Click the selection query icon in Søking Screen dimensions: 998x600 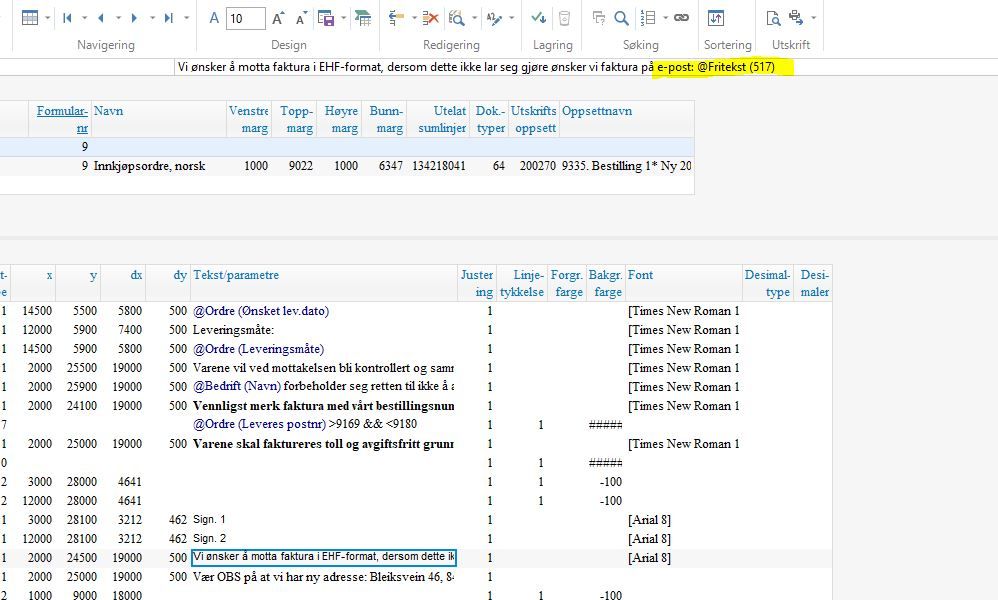pos(598,18)
